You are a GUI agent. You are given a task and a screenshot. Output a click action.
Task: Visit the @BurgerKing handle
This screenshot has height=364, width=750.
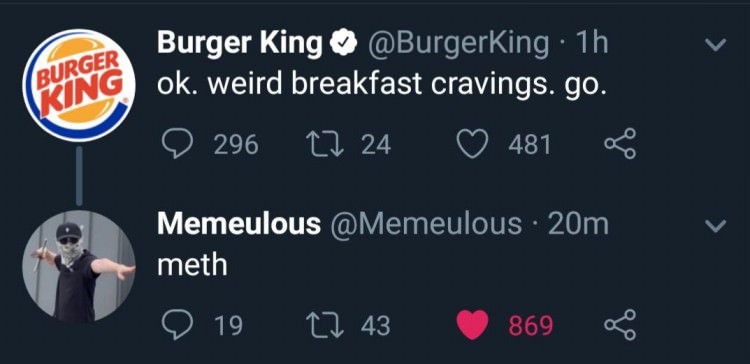pyautogui.click(x=458, y=44)
